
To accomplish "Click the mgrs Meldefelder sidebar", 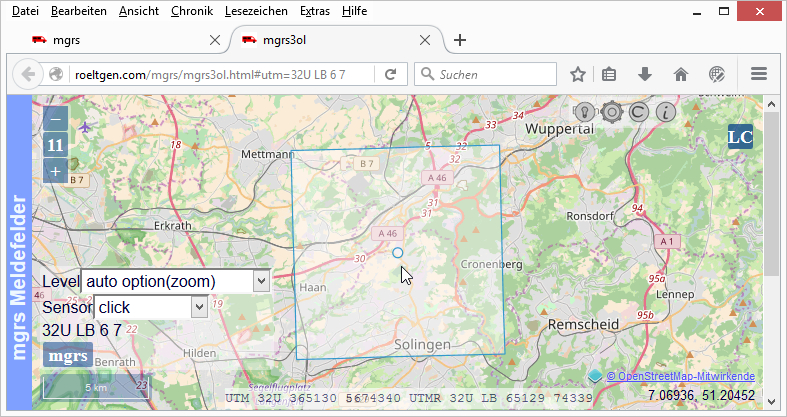I will coord(19,278).
